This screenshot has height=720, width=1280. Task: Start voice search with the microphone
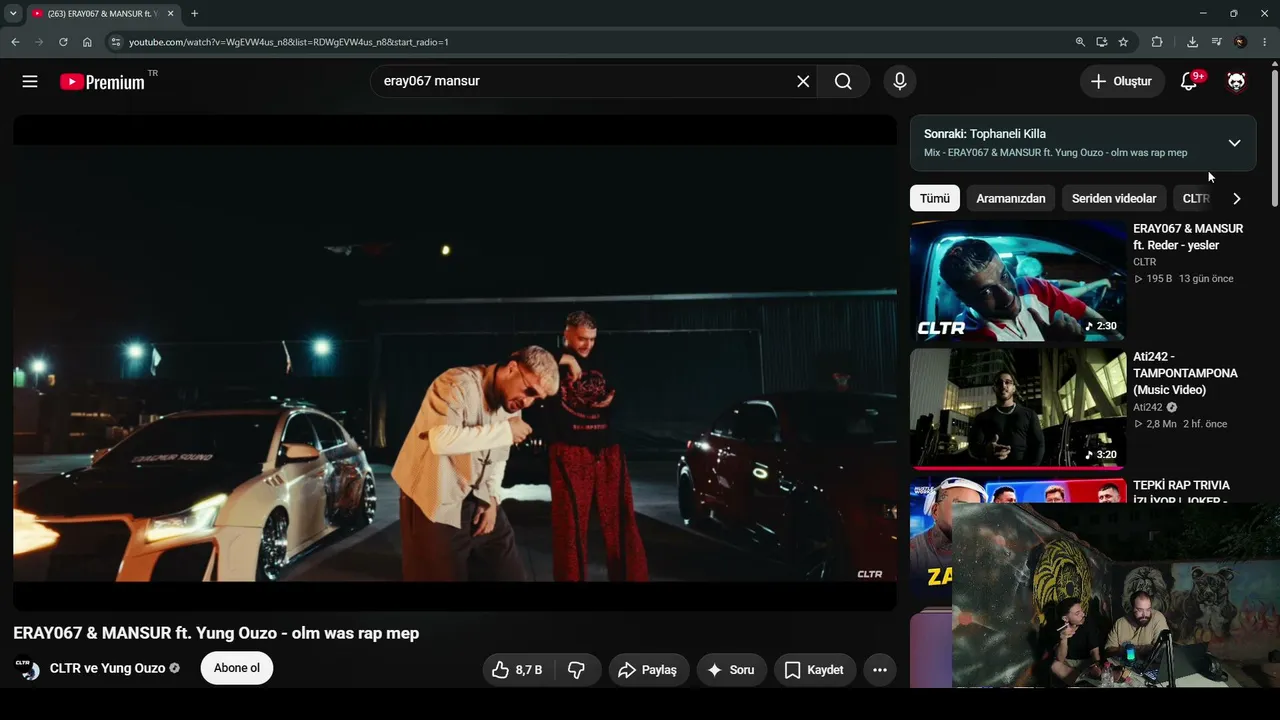coord(900,81)
